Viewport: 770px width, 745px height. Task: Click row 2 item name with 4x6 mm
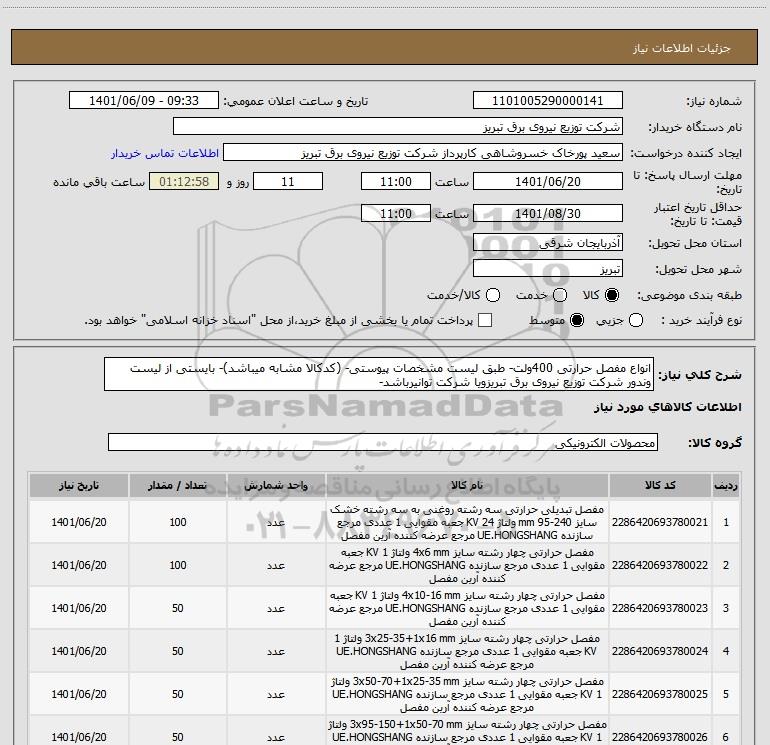[x=467, y=565]
